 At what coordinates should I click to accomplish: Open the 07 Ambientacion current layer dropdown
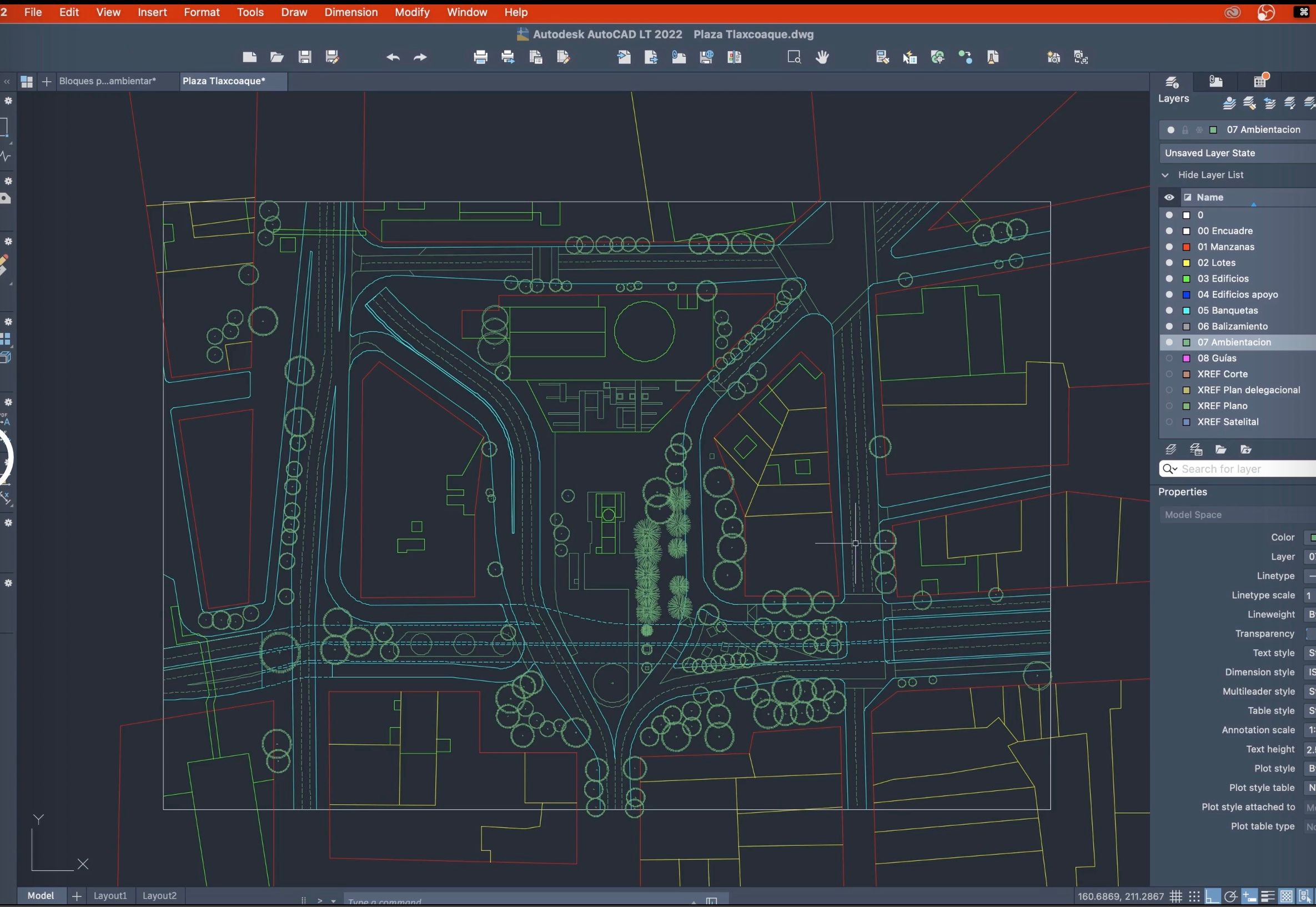(1237, 129)
